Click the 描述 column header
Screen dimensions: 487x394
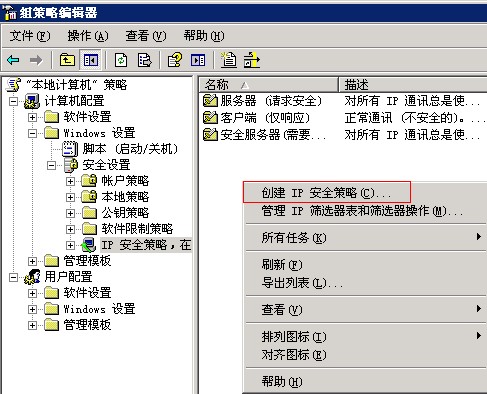coord(413,85)
